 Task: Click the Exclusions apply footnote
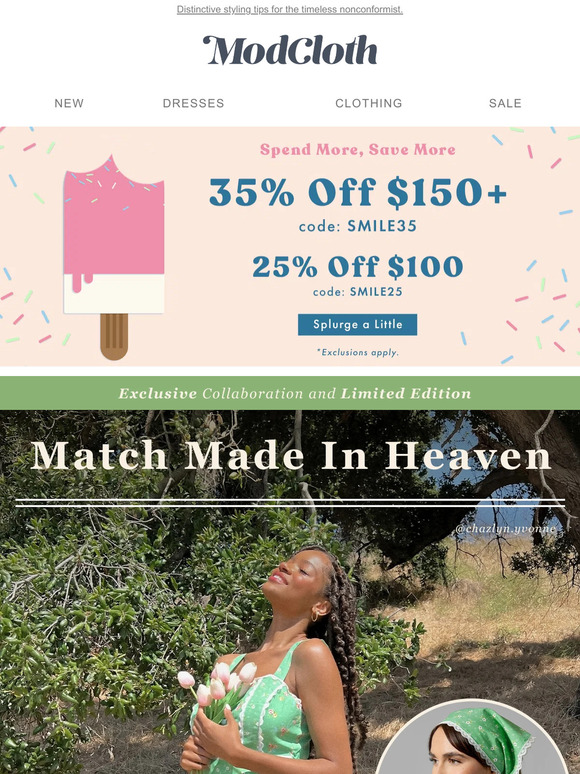pos(357,352)
